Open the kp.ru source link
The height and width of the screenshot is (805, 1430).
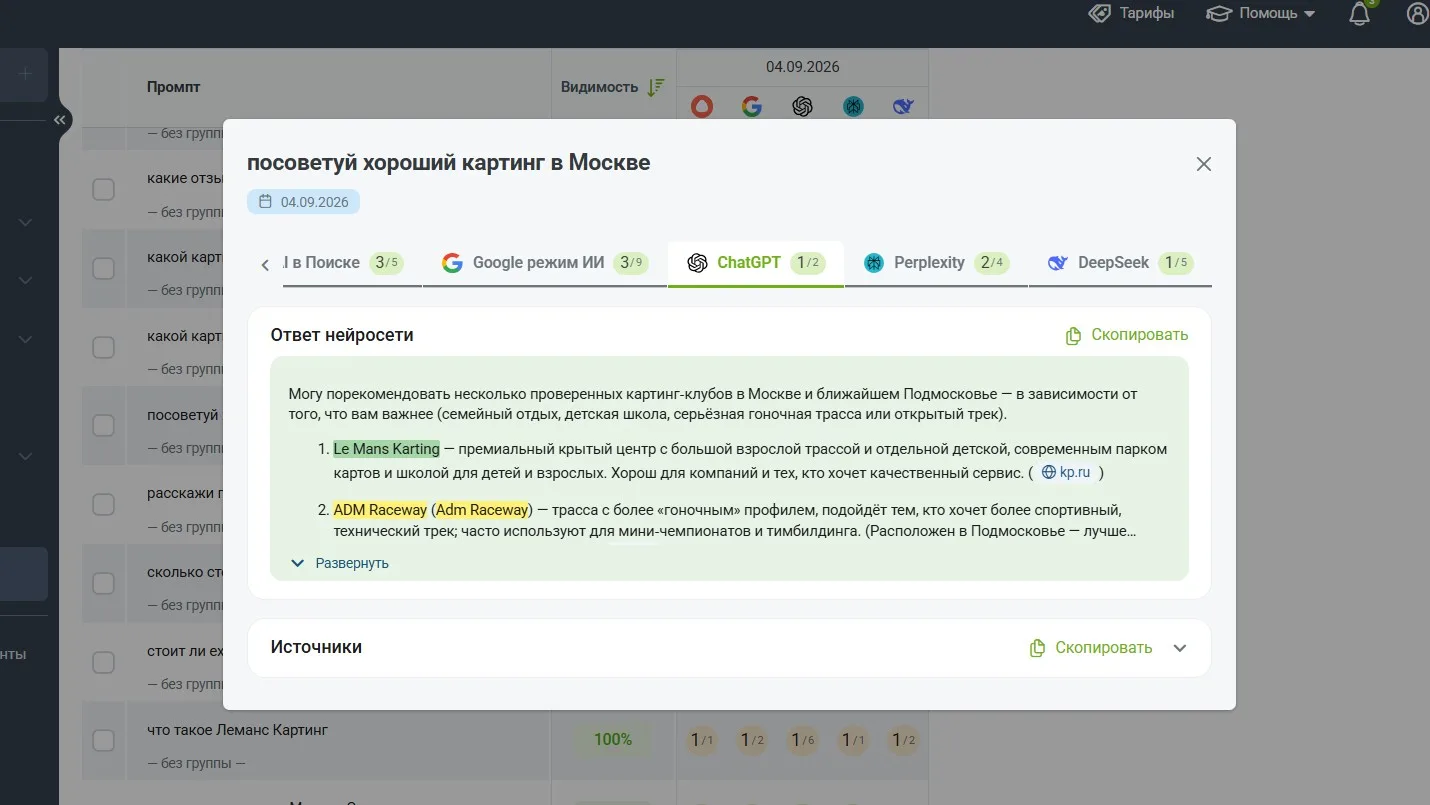click(x=1066, y=472)
